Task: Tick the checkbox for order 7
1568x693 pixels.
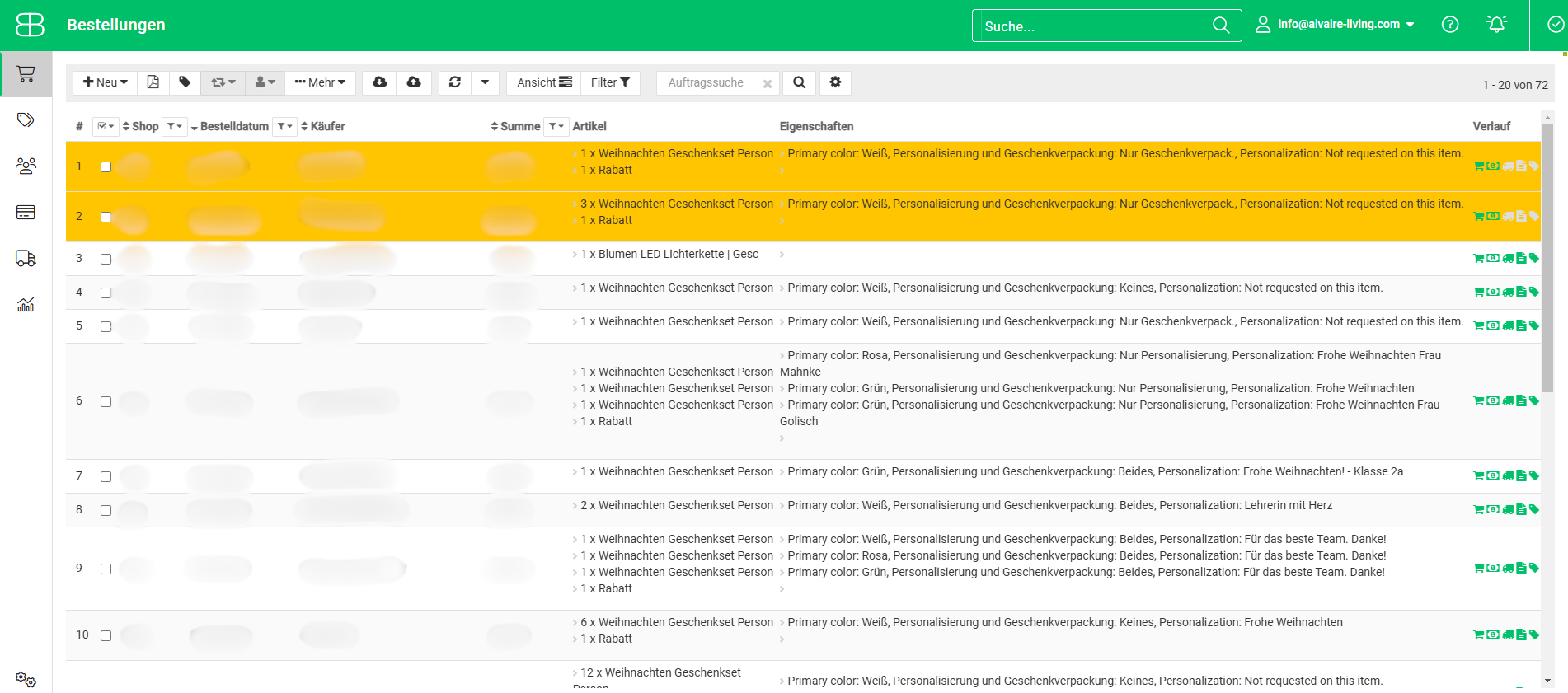Action: click(x=106, y=477)
